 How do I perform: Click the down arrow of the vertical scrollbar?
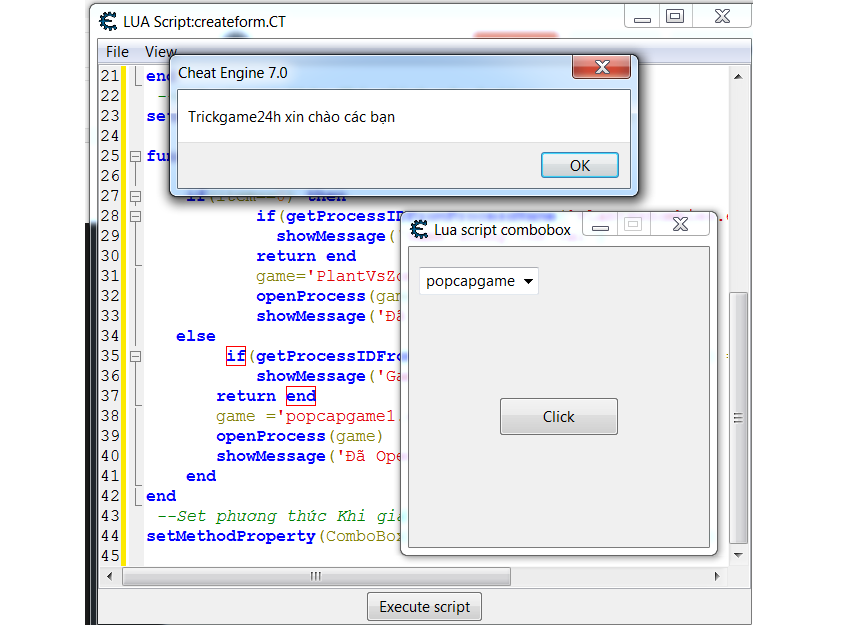click(x=738, y=553)
